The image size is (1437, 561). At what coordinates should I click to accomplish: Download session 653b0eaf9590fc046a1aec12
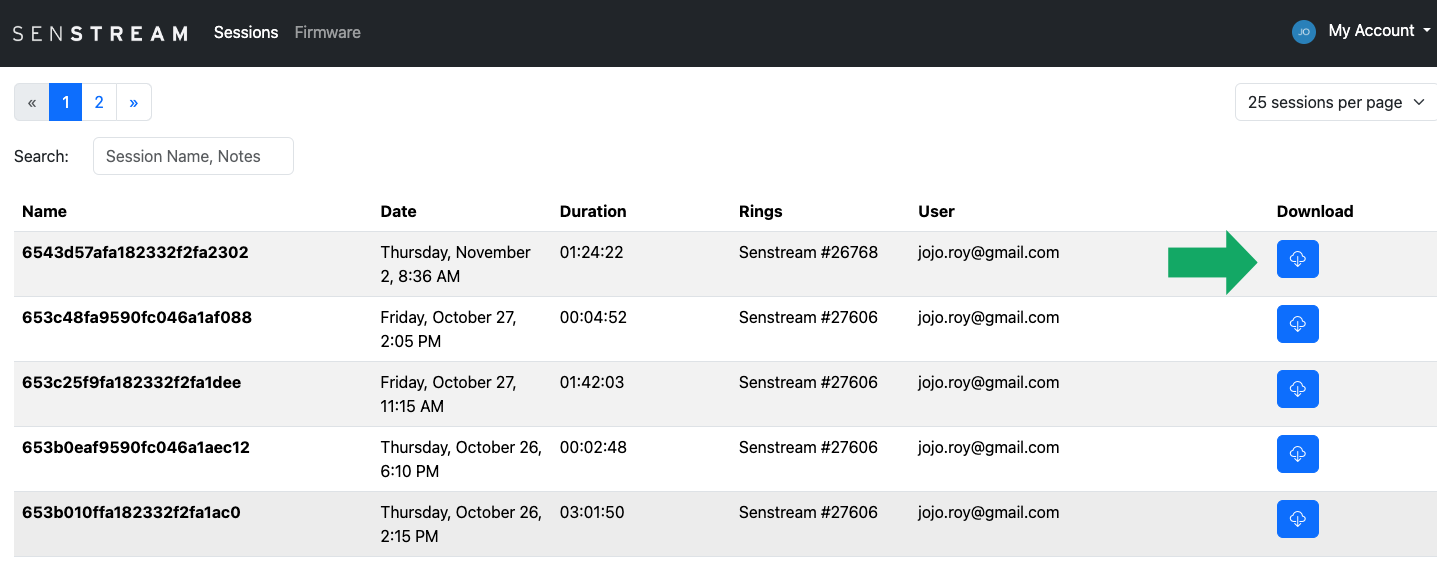1297,454
